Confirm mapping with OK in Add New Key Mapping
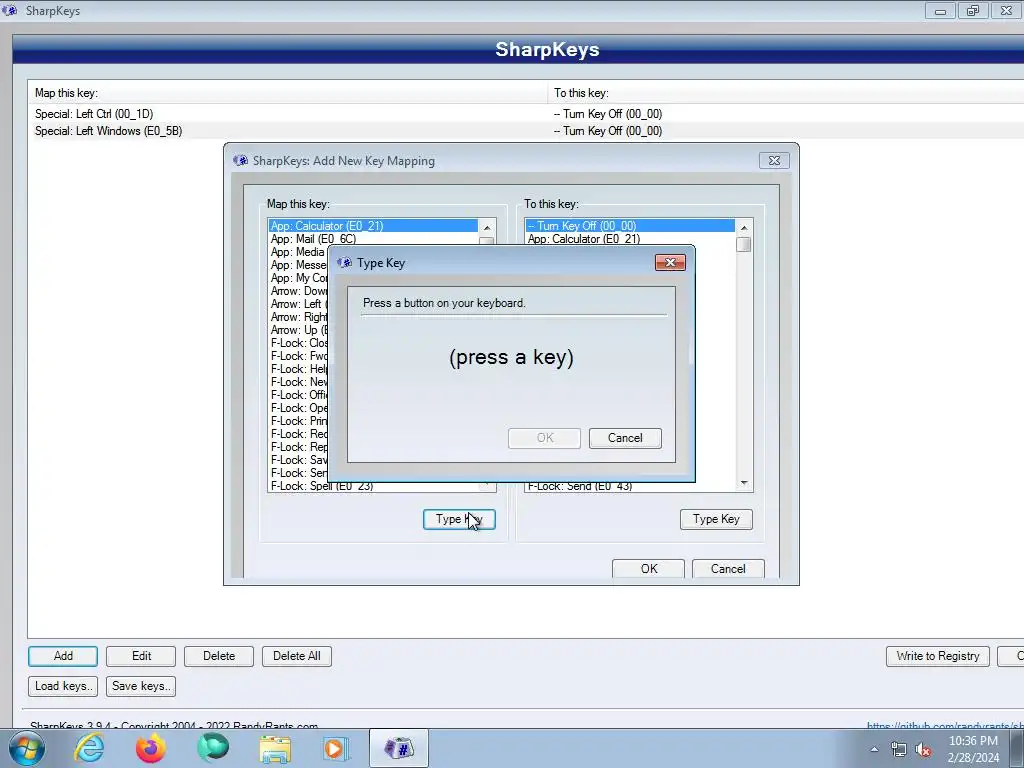This screenshot has height=768, width=1024. [x=648, y=569]
